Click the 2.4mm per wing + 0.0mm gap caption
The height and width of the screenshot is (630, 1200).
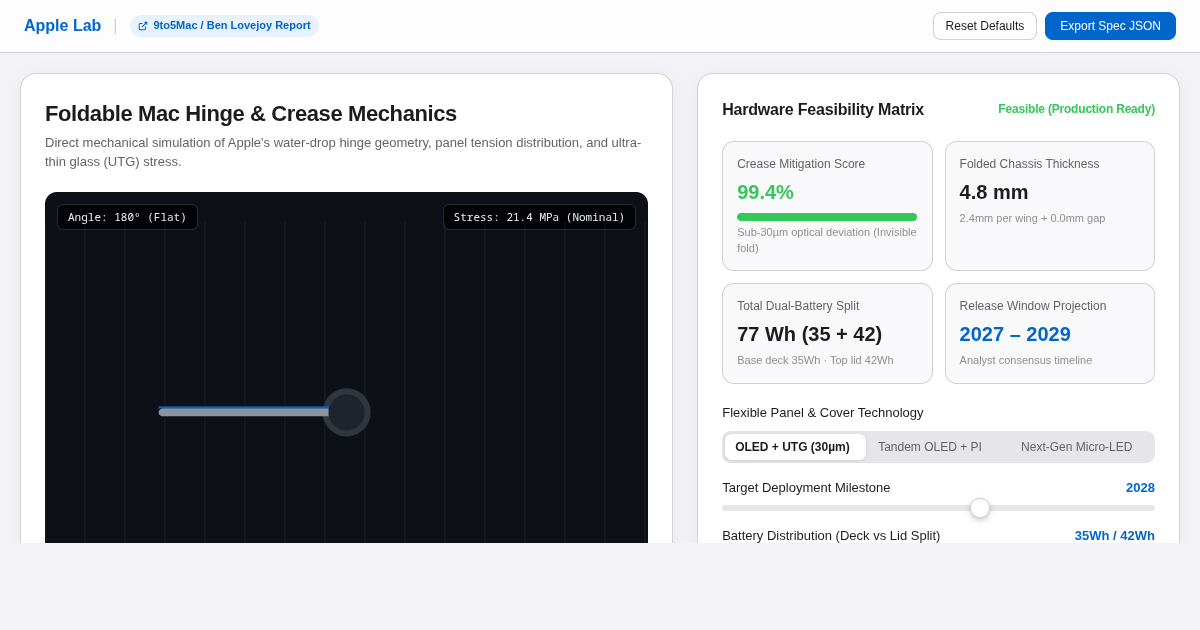[1032, 218]
